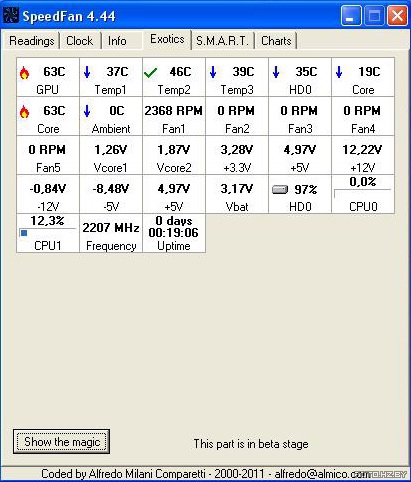
Task: Select the Exotics tab
Action: 167,39
